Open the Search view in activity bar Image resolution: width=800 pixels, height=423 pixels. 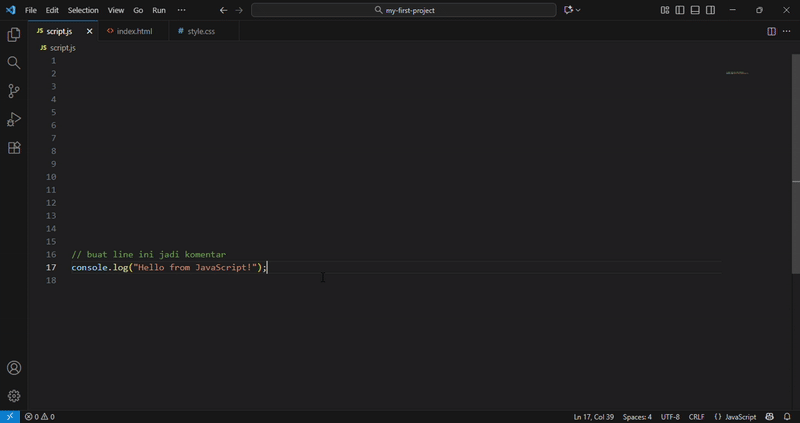[x=14, y=63]
